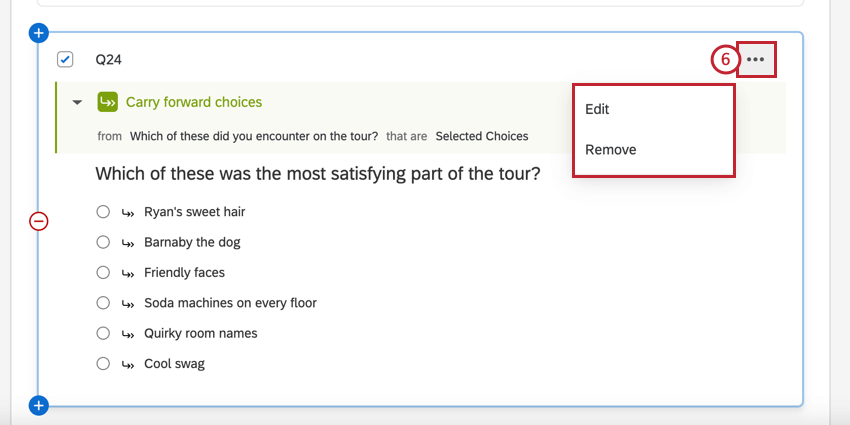850x425 pixels.
Task: Click the Q24 question label
Action: [x=109, y=60]
